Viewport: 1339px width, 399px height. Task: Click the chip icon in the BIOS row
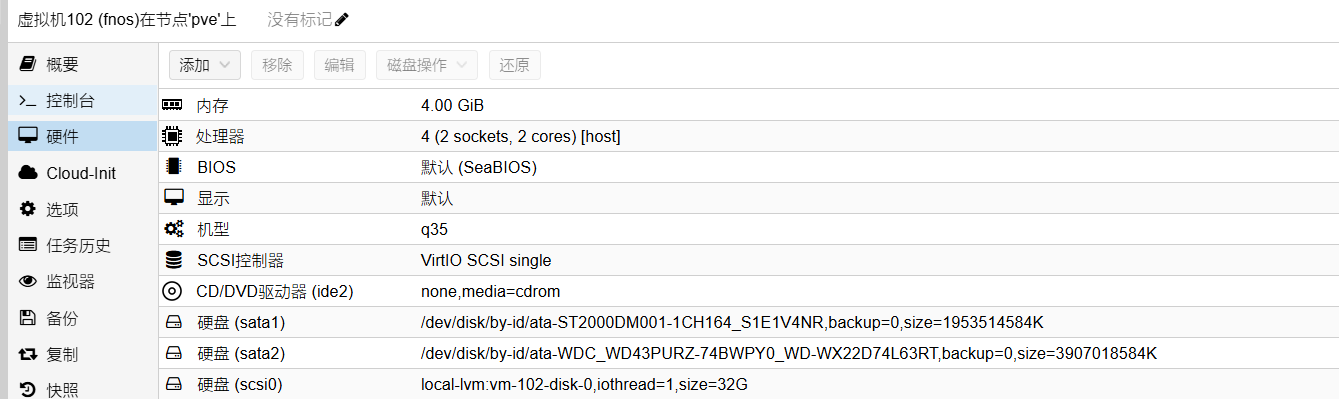pos(173,167)
